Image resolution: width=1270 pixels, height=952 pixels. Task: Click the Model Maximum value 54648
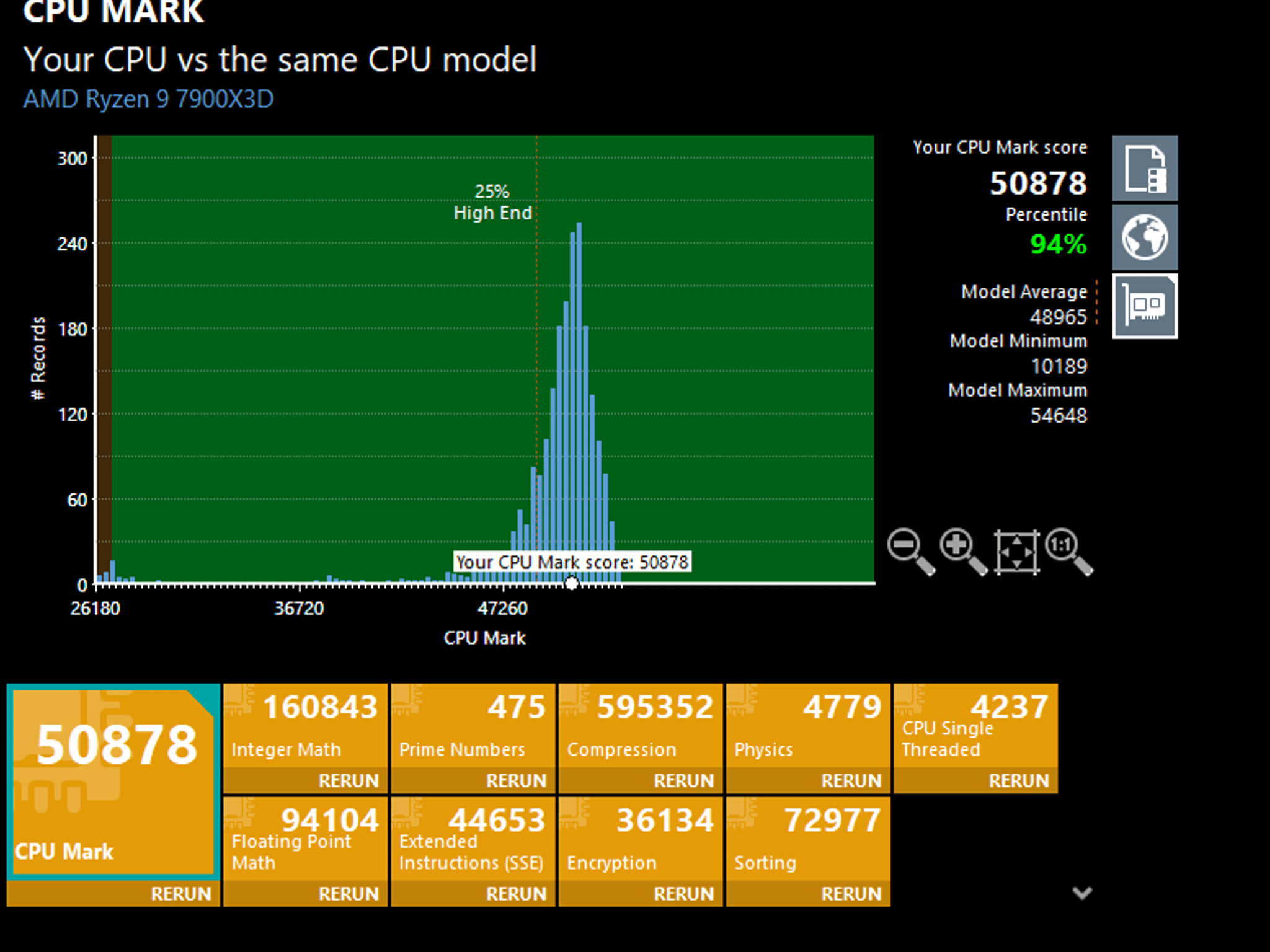pos(1059,415)
